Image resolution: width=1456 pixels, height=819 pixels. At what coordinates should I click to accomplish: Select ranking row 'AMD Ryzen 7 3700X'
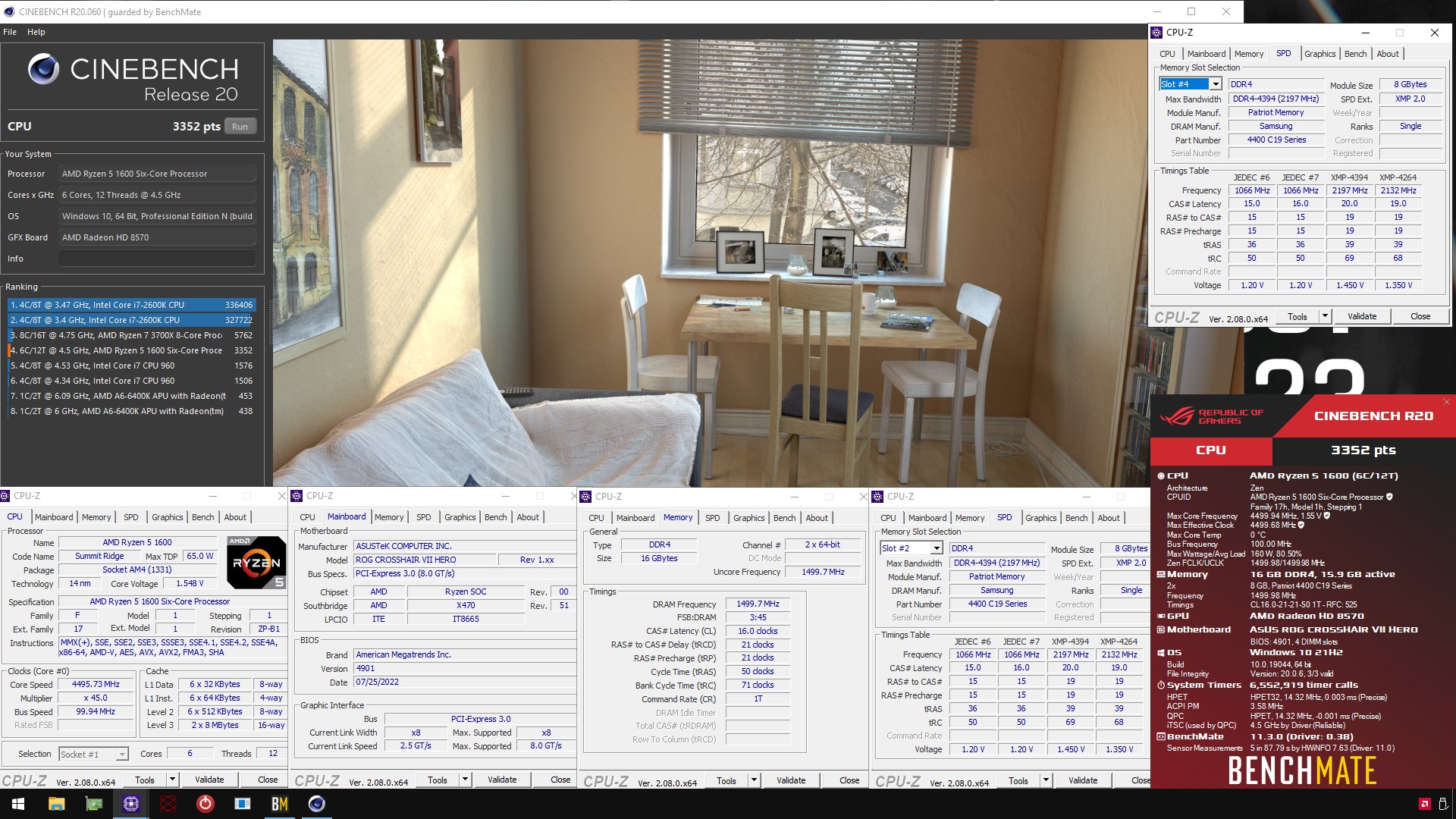pyautogui.click(x=132, y=335)
